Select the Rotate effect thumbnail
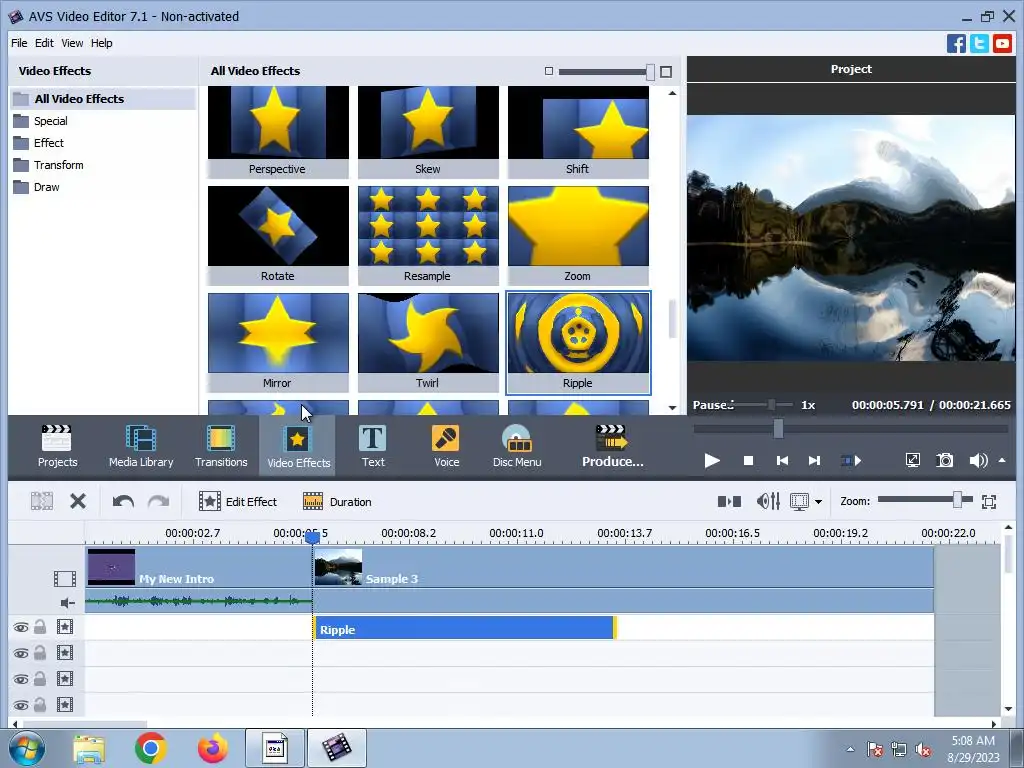This screenshot has width=1024, height=768. pyautogui.click(x=278, y=236)
